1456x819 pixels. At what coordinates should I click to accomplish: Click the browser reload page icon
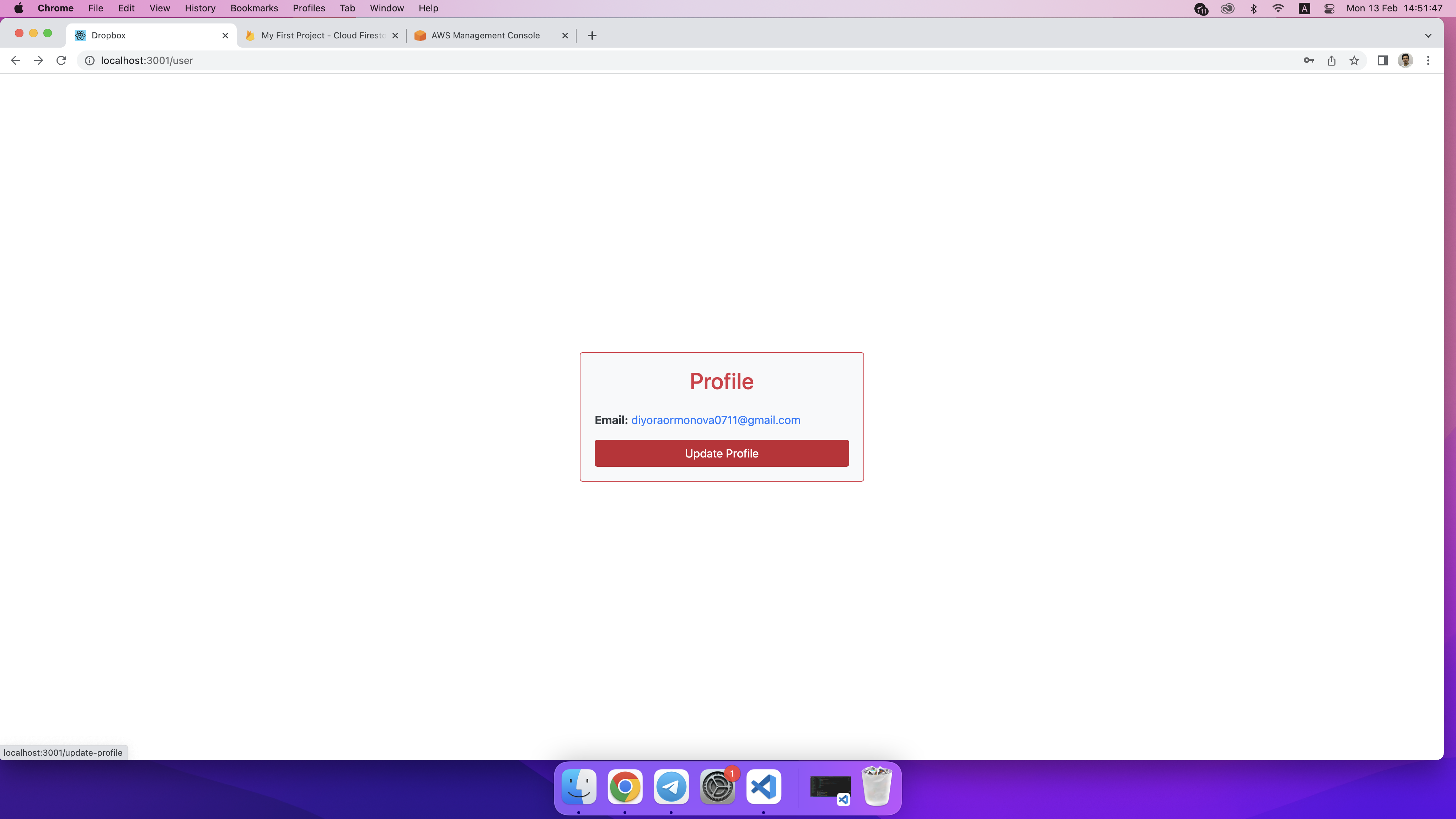click(61, 60)
